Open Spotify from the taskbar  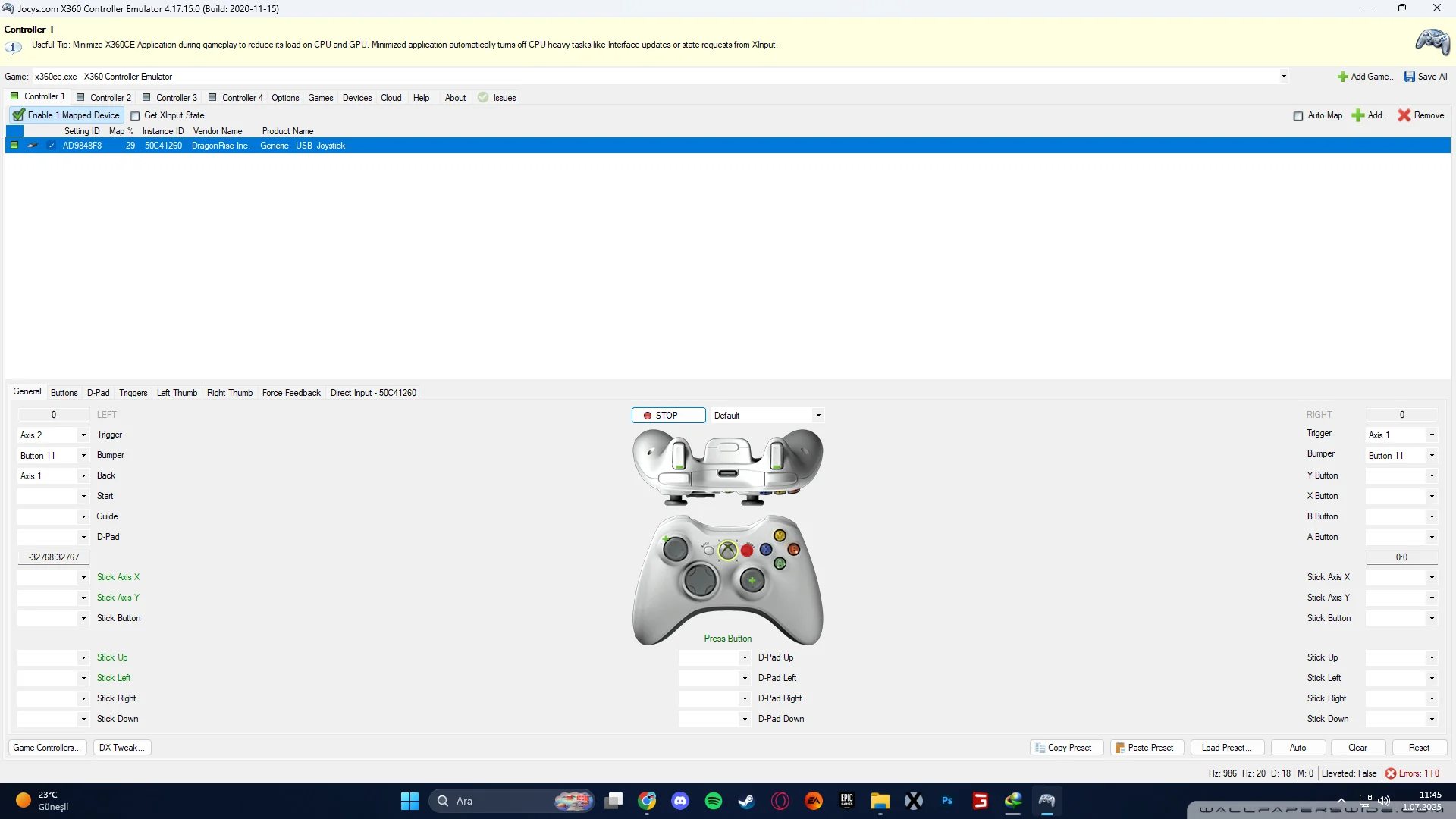click(x=713, y=801)
